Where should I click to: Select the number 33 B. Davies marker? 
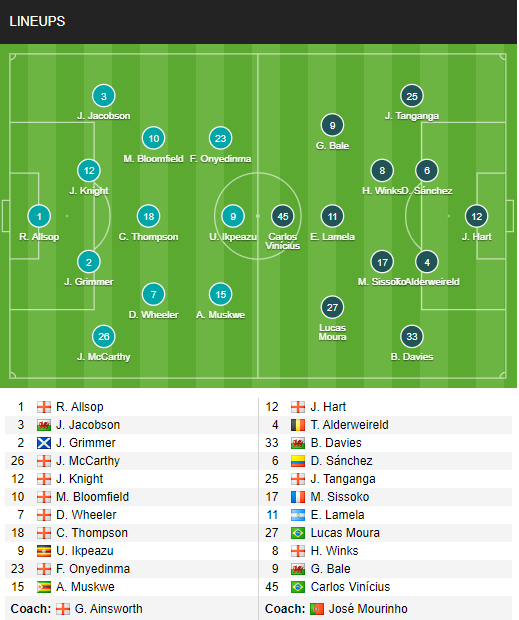pos(412,336)
